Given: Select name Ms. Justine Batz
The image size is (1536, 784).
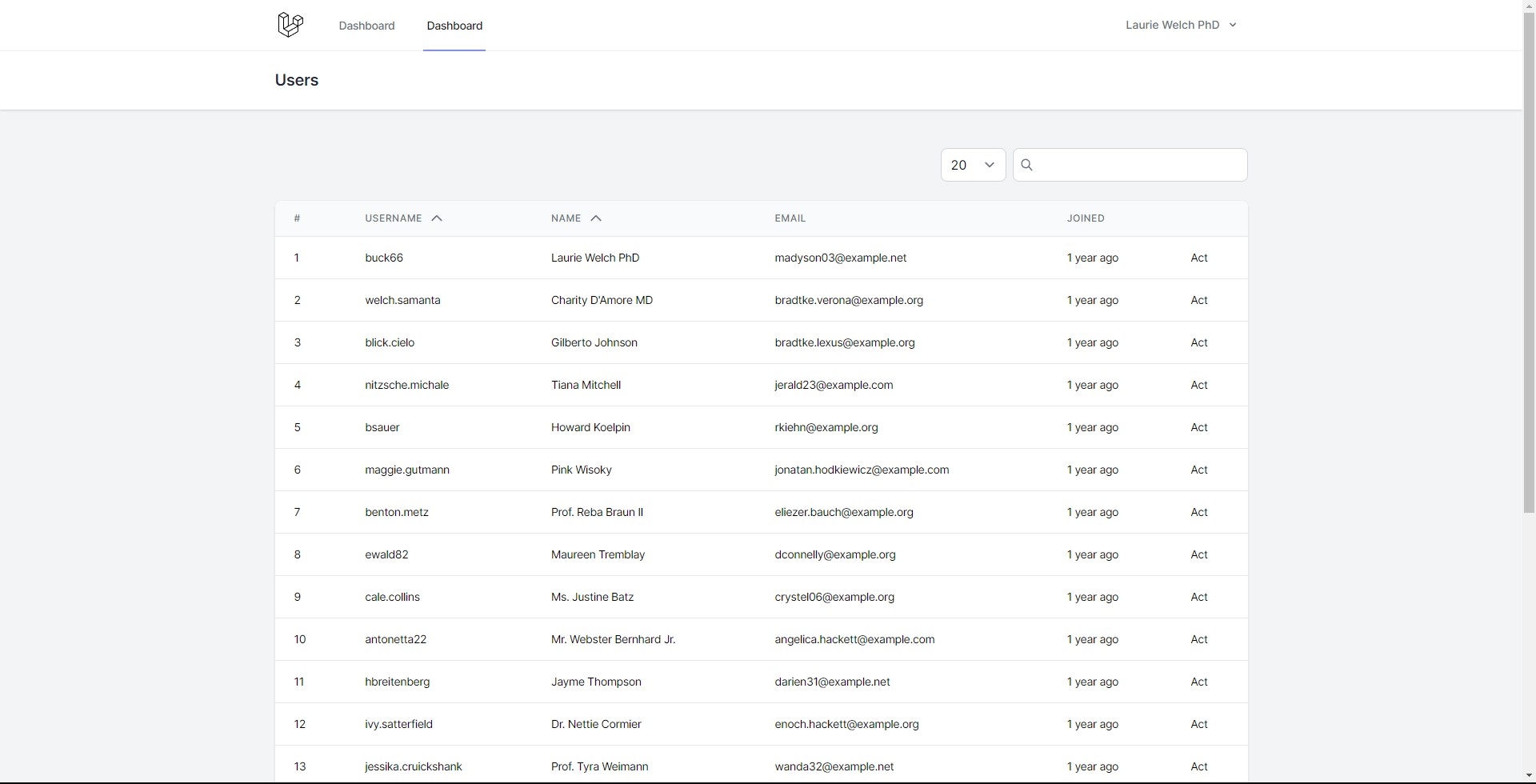Looking at the screenshot, I should (x=592, y=597).
